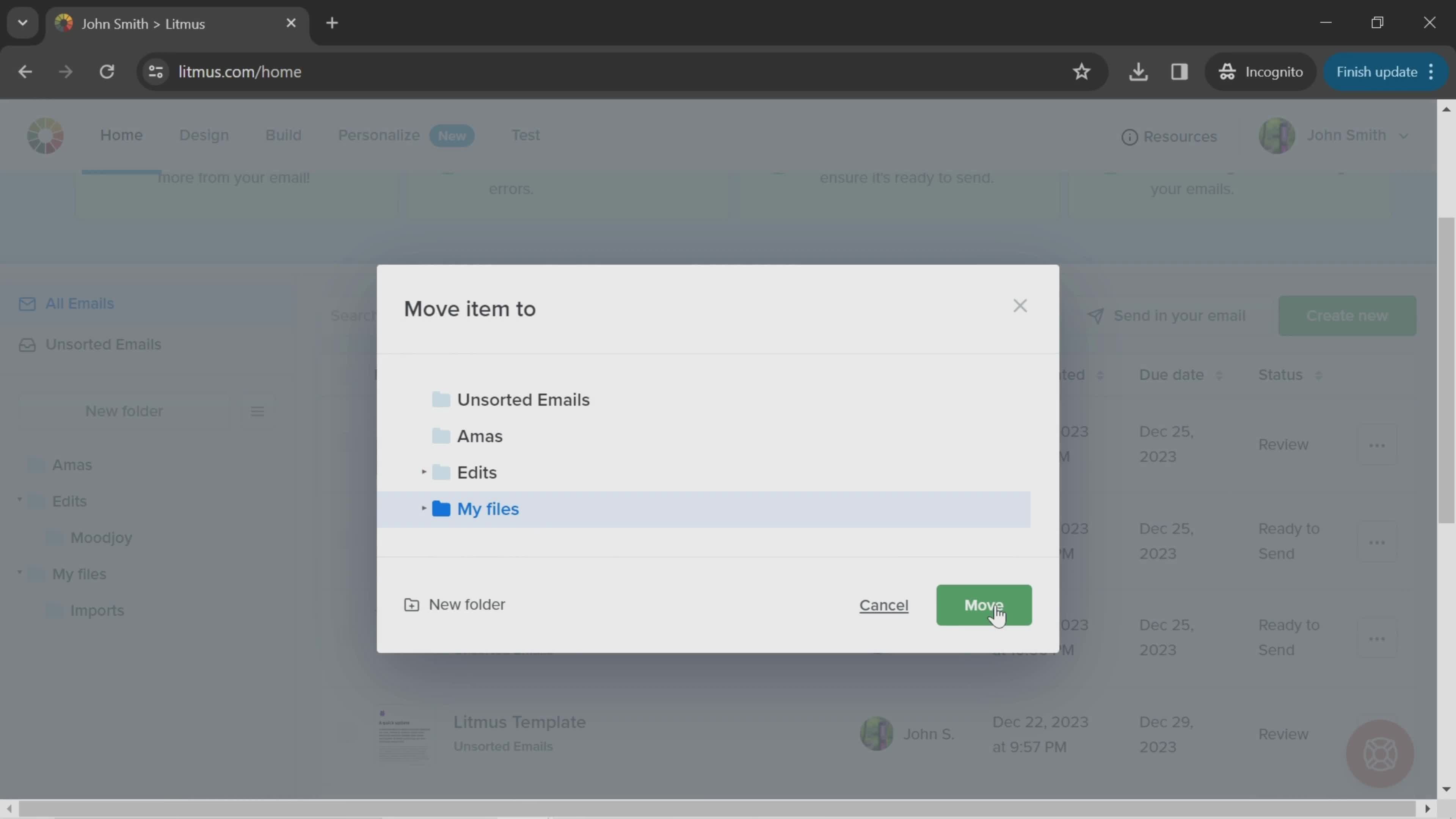Click the Litmus home icon/logo
1456x819 pixels.
point(45,135)
